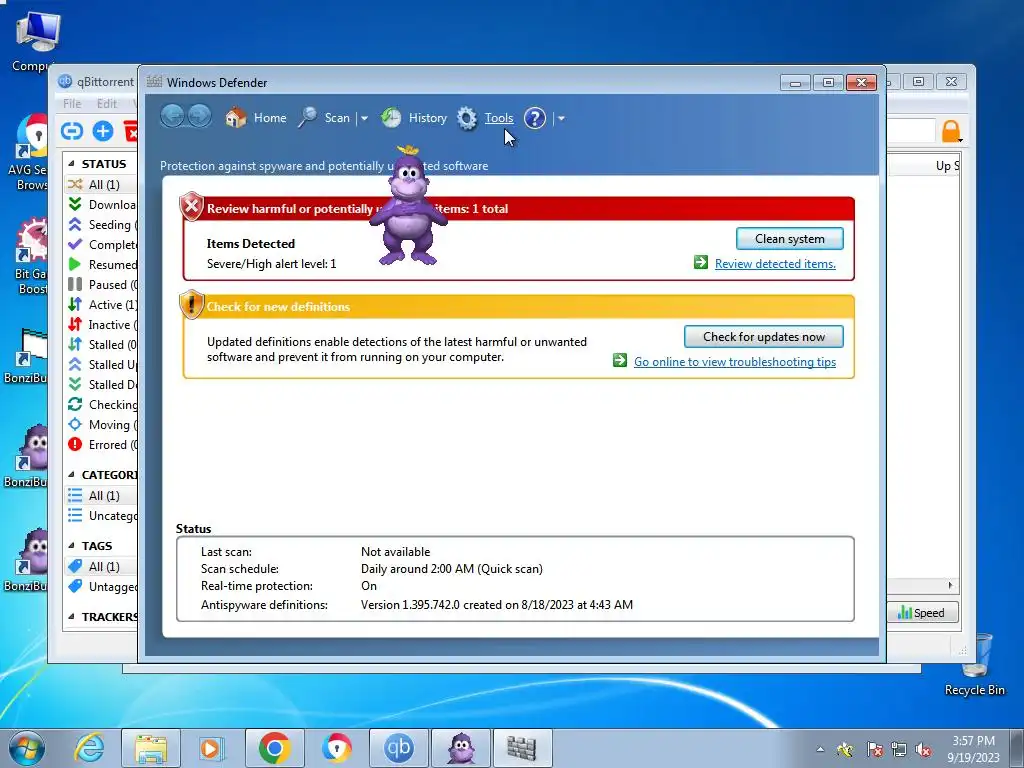This screenshot has height=768, width=1024.
Task: Open the Review detected items link
Action: tap(775, 264)
